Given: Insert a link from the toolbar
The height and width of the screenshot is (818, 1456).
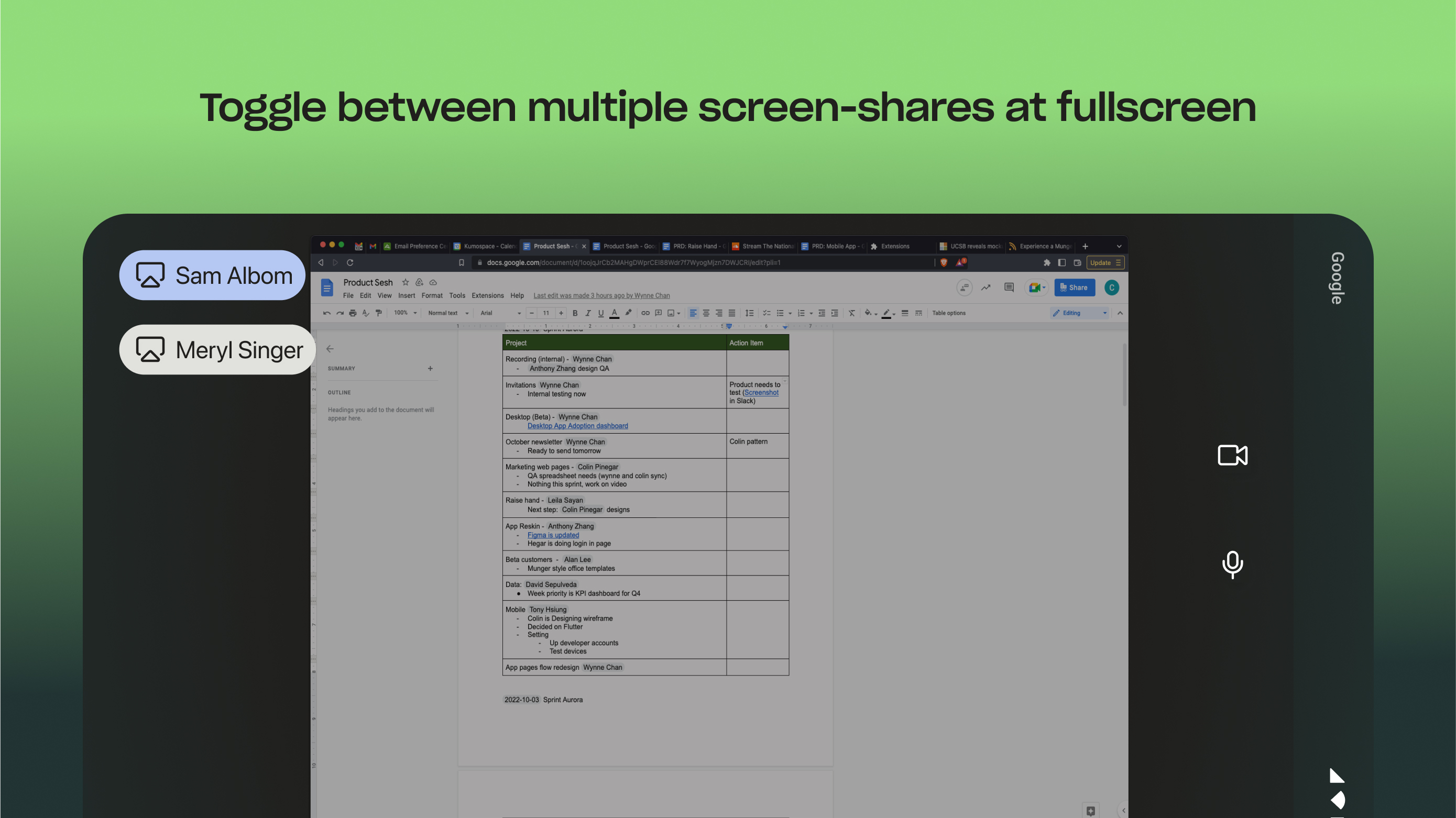Looking at the screenshot, I should 645,313.
